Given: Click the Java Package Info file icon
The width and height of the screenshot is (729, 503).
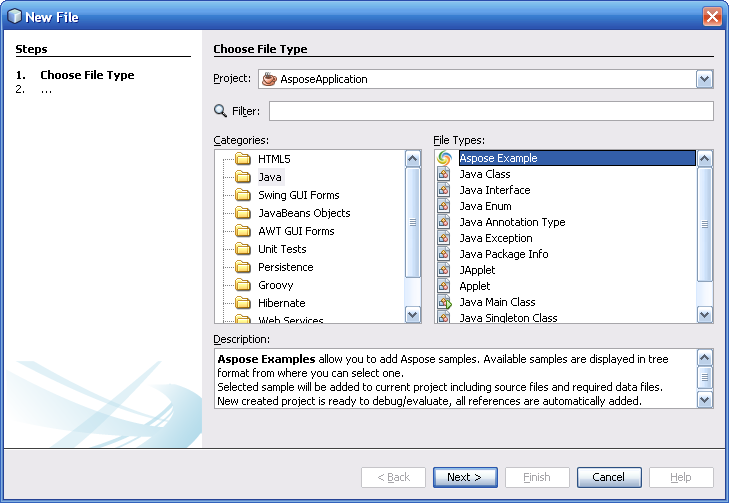Looking at the screenshot, I should coord(444,254).
